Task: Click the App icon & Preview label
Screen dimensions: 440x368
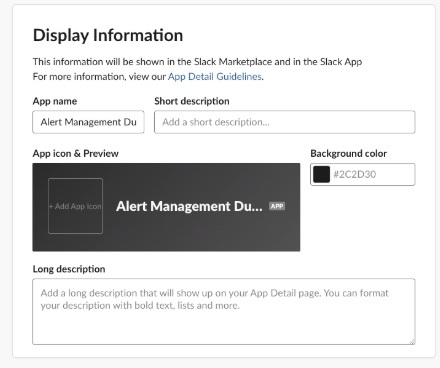Action: (x=76, y=153)
